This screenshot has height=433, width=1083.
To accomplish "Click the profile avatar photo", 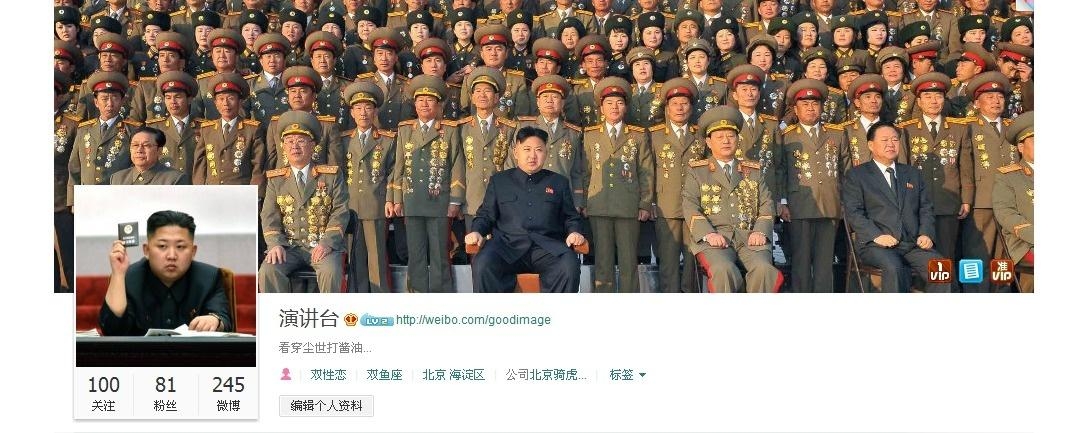I will pos(166,276).
